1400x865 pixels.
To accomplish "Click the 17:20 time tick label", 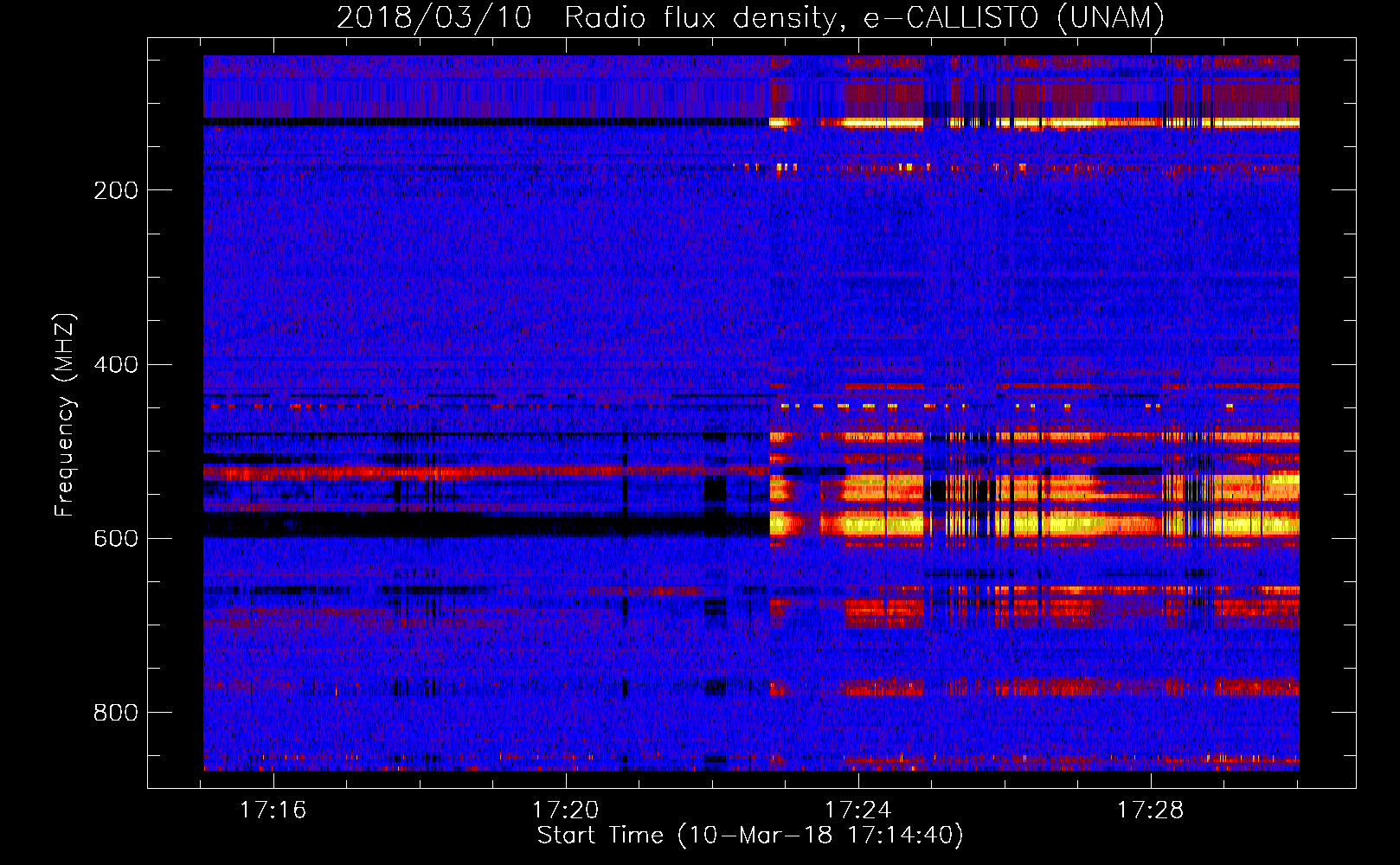I will [566, 810].
